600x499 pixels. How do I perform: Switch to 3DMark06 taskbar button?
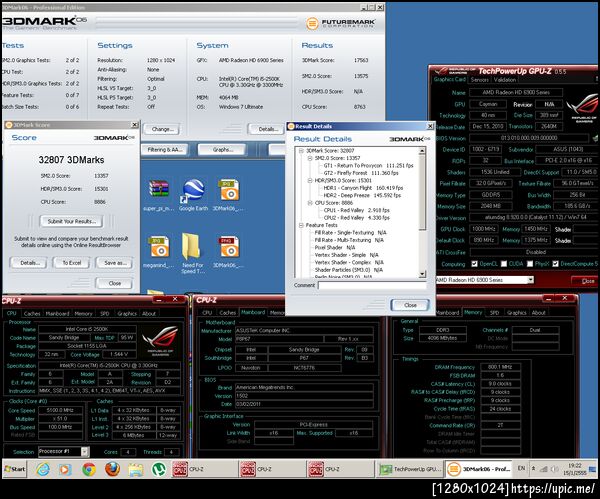[478, 469]
